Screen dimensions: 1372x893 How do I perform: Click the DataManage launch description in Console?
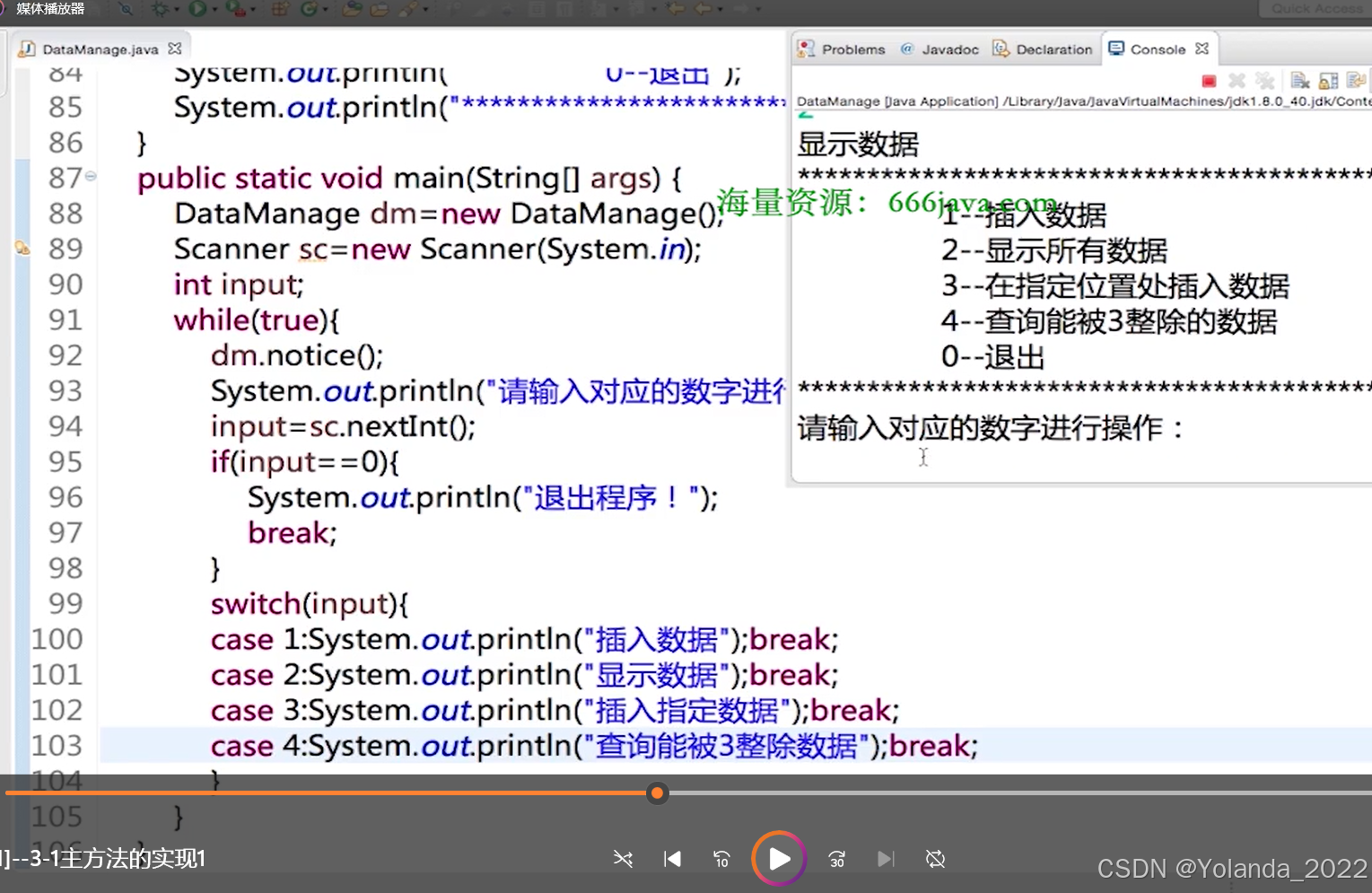(1084, 101)
